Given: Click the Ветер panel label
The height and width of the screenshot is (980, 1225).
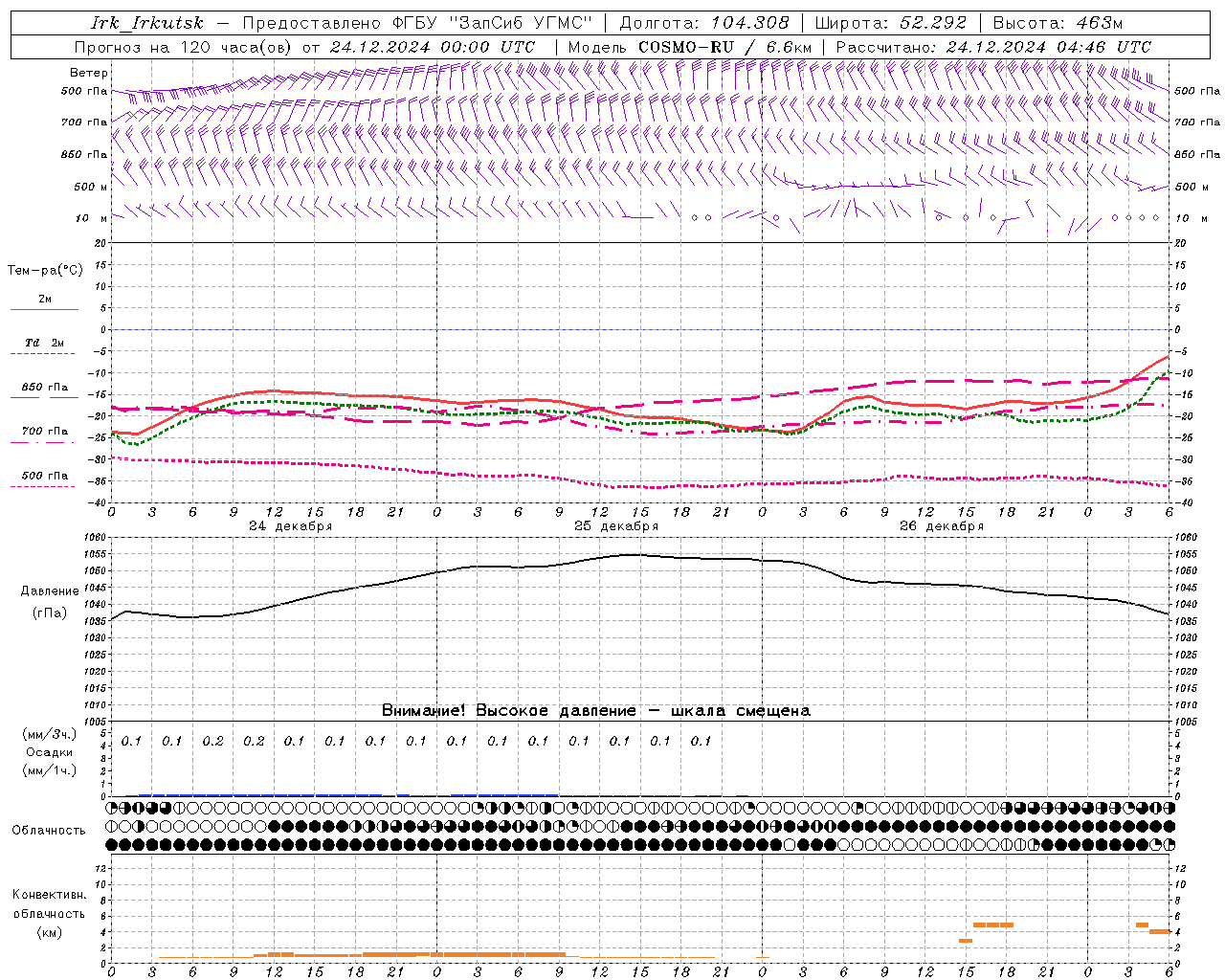Looking at the screenshot, I should (89, 73).
